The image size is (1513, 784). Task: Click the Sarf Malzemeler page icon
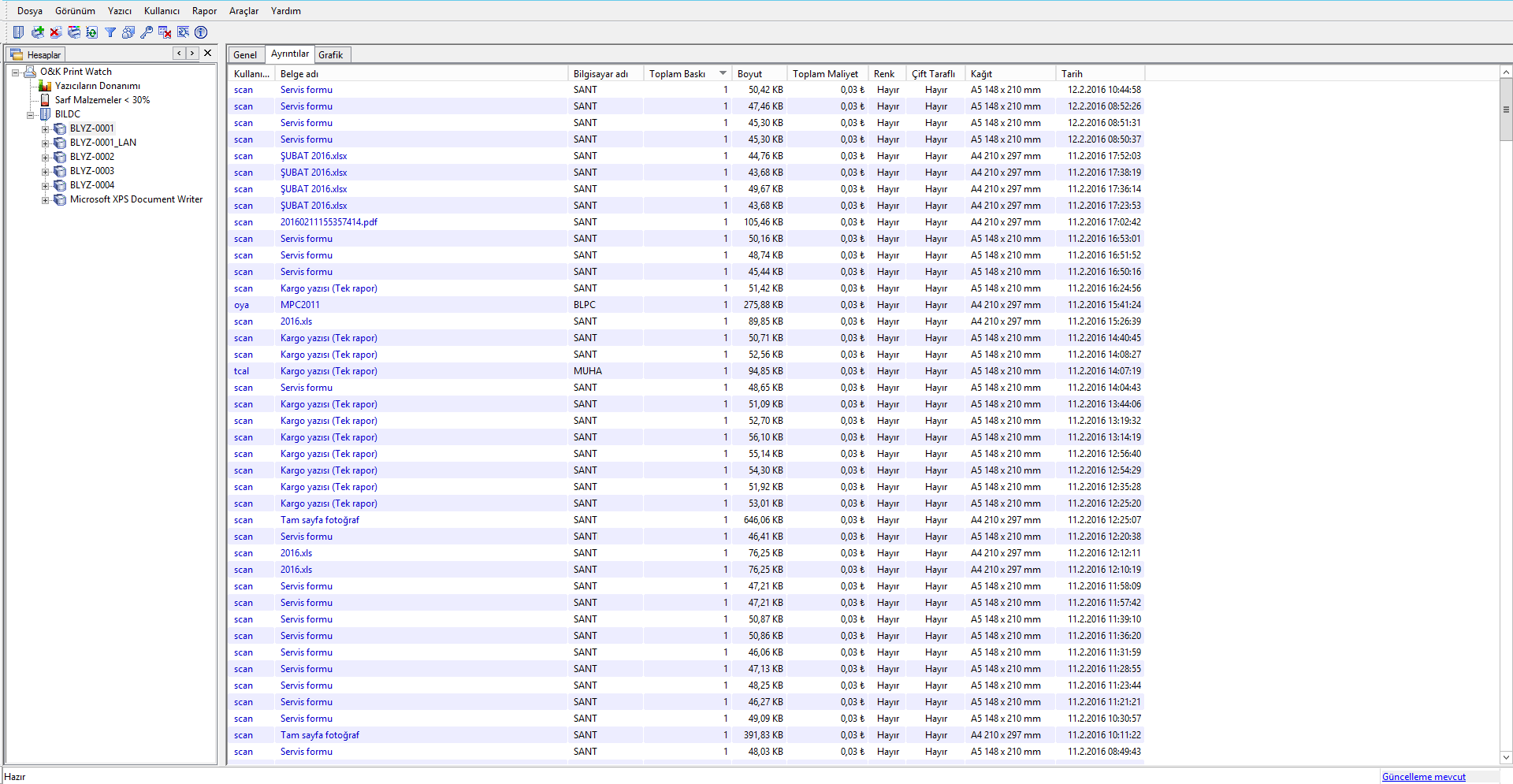point(45,100)
